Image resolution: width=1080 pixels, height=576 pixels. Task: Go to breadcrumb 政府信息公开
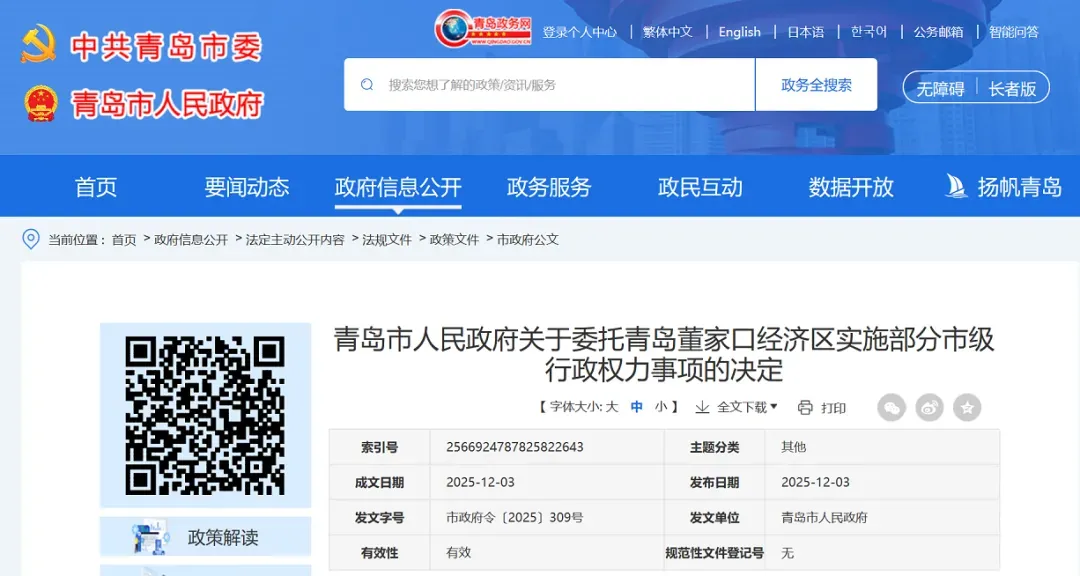point(191,240)
